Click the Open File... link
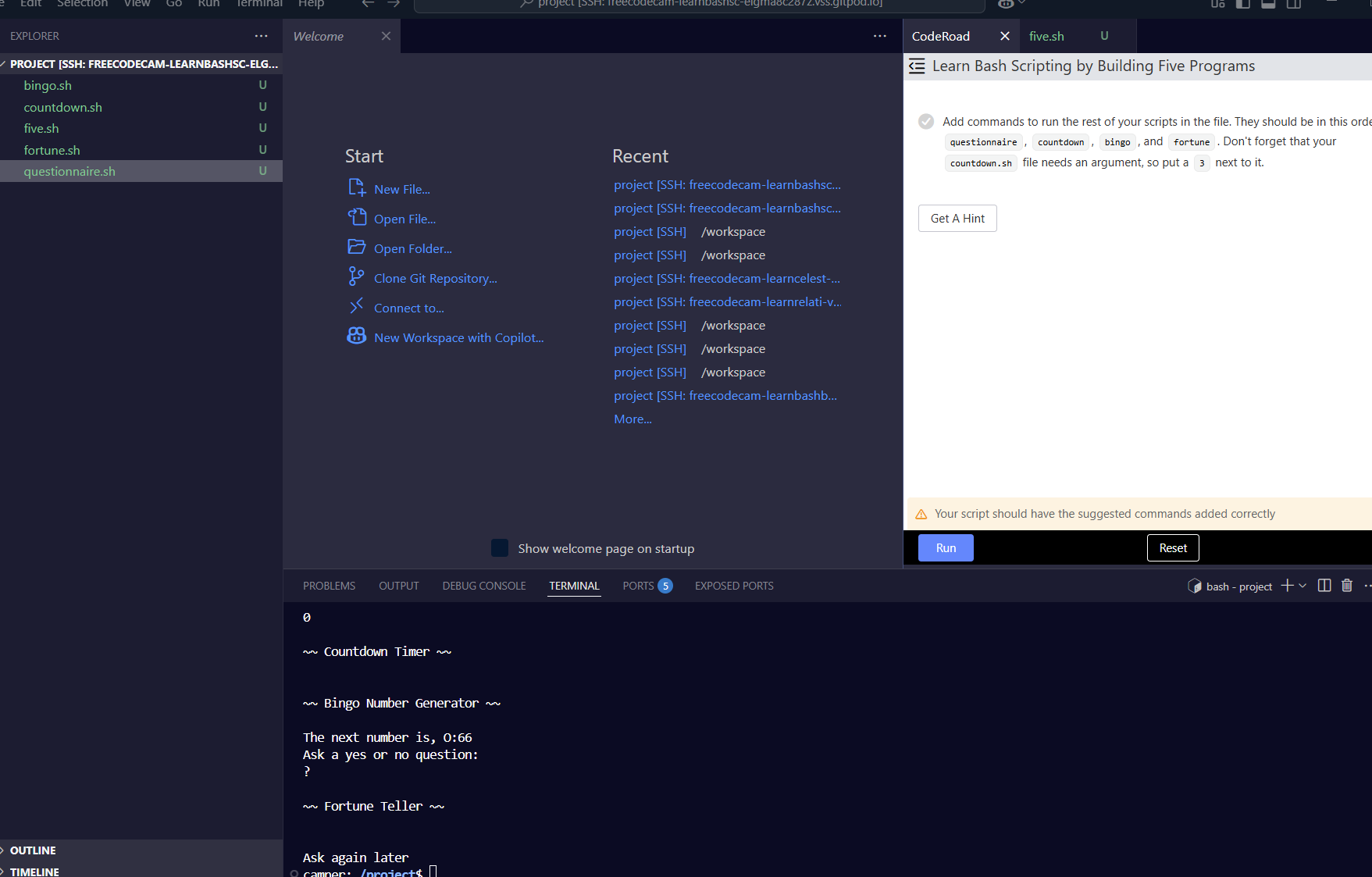The height and width of the screenshot is (877, 1372). tap(405, 219)
